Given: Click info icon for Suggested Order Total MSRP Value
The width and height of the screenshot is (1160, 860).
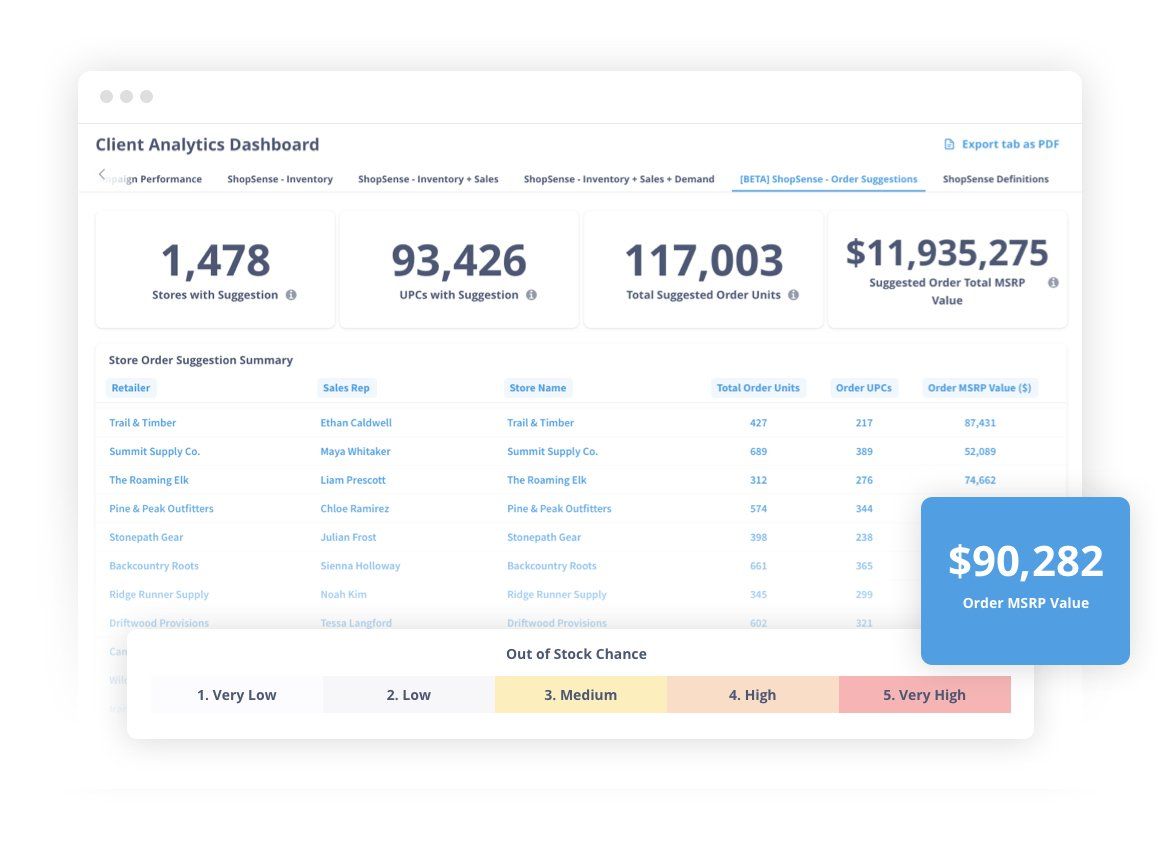Looking at the screenshot, I should (x=1053, y=283).
